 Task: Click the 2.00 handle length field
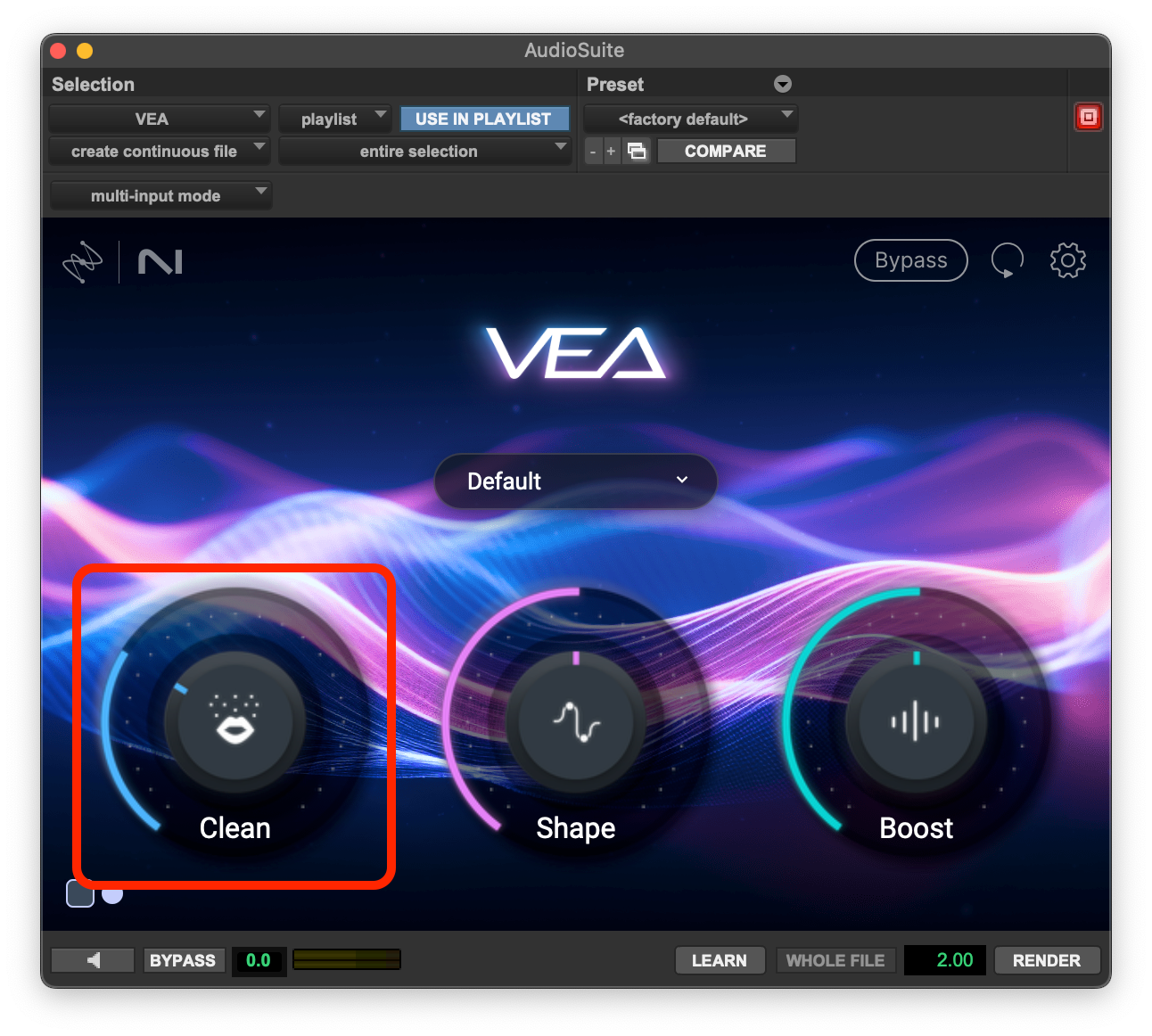click(945, 960)
